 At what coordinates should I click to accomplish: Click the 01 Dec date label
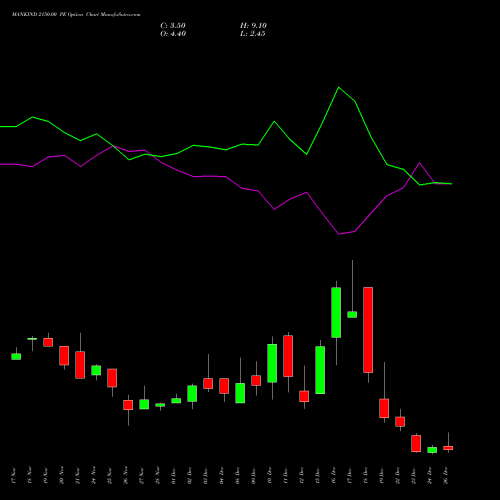[x=174, y=476]
